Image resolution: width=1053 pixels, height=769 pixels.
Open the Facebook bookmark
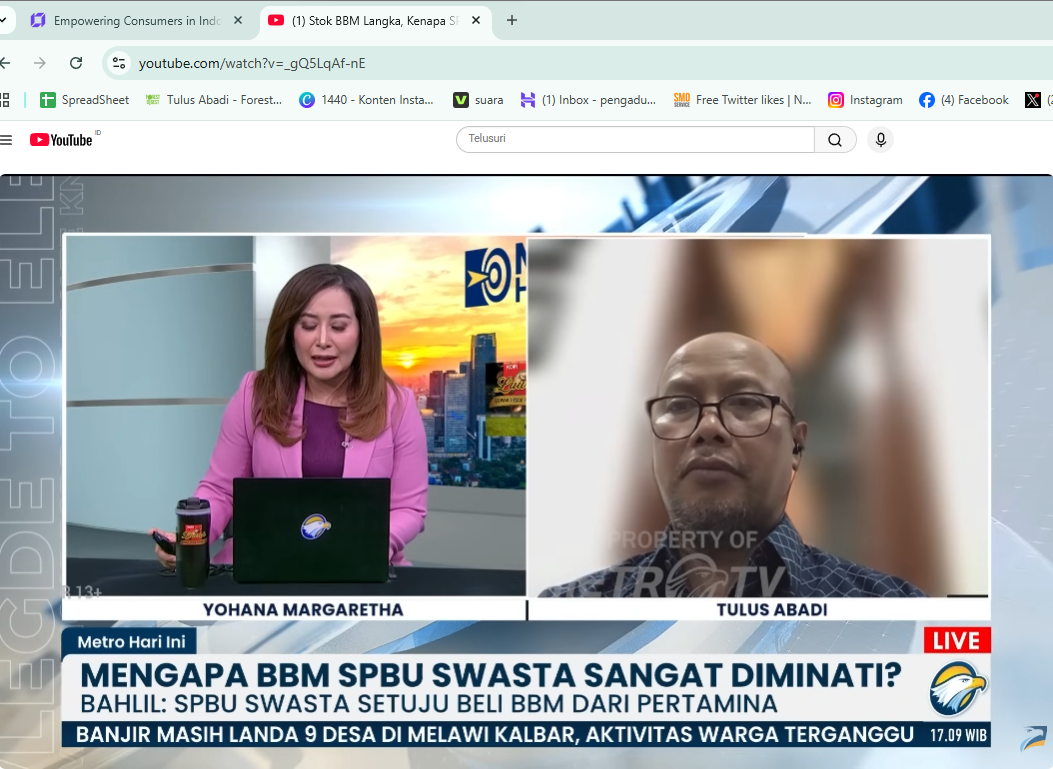pos(964,100)
